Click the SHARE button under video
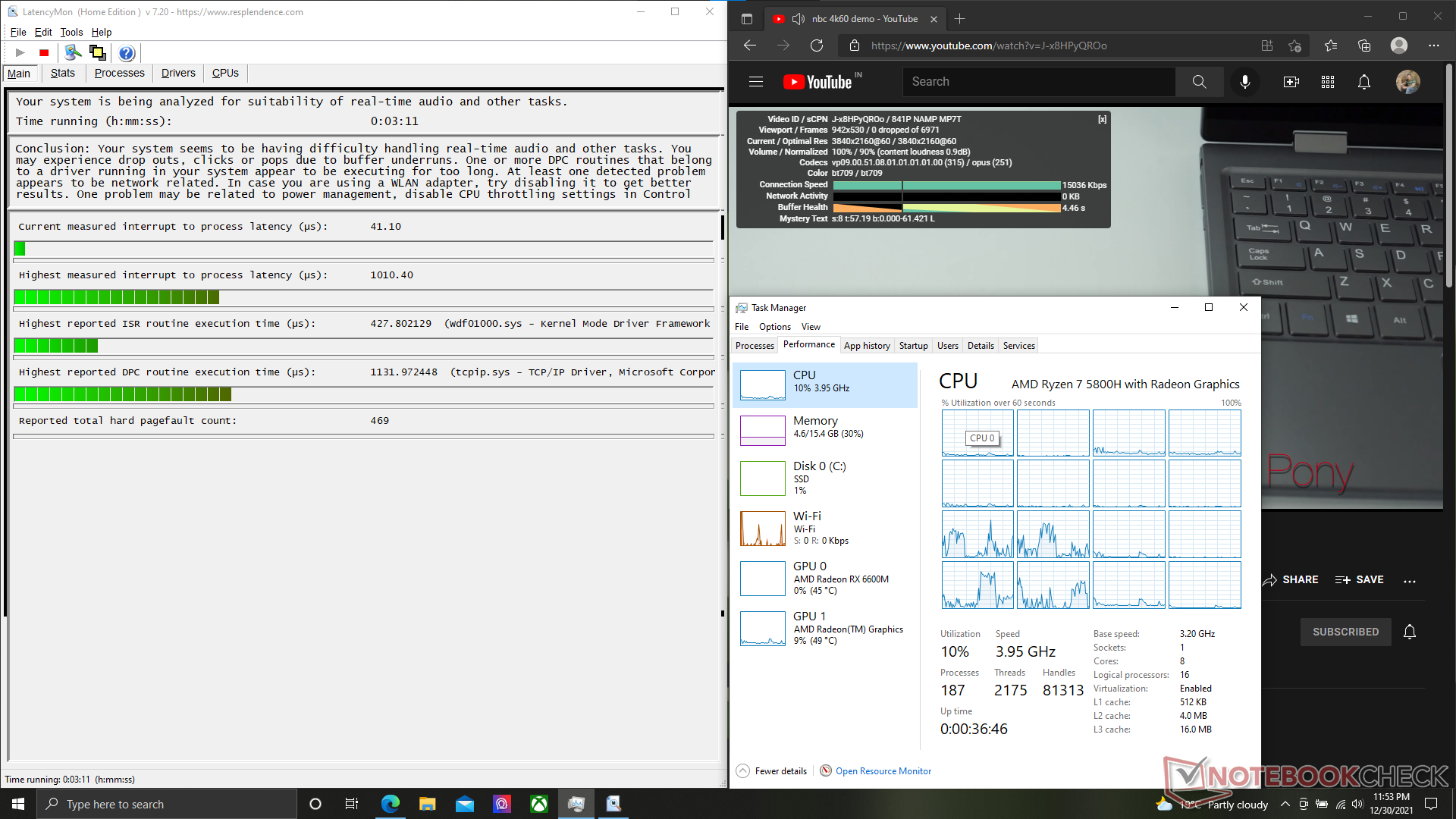Viewport: 1456px width, 819px height. pyautogui.click(x=1291, y=579)
